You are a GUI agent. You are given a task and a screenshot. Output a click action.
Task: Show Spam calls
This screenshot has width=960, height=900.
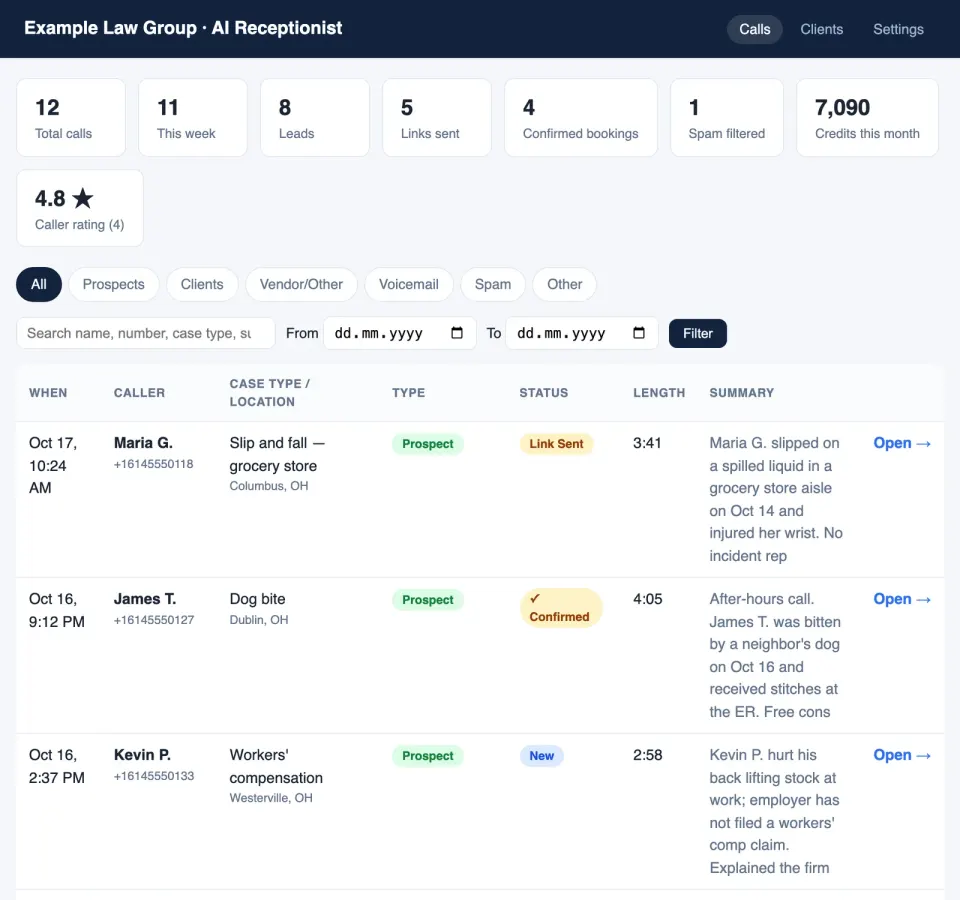(493, 284)
